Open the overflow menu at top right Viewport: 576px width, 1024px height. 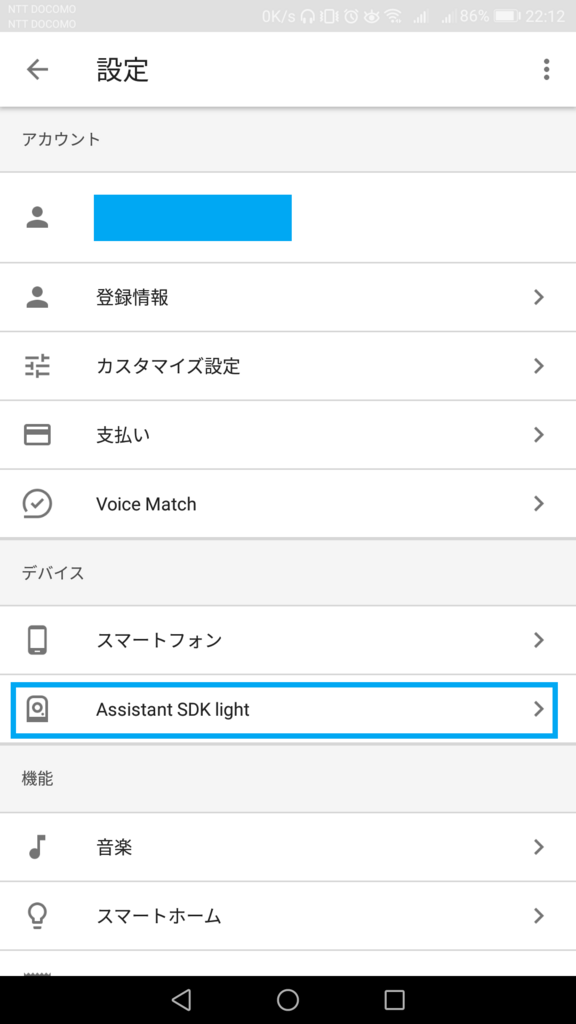(547, 70)
